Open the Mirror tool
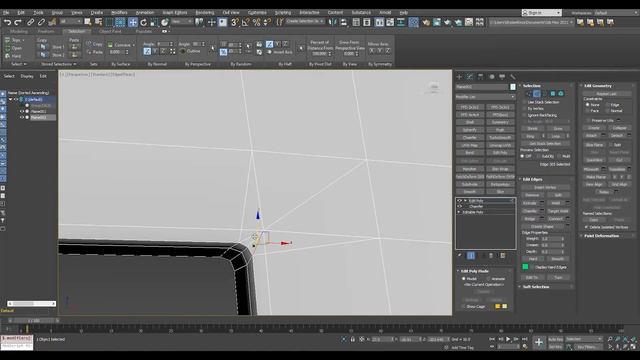 [333, 22]
